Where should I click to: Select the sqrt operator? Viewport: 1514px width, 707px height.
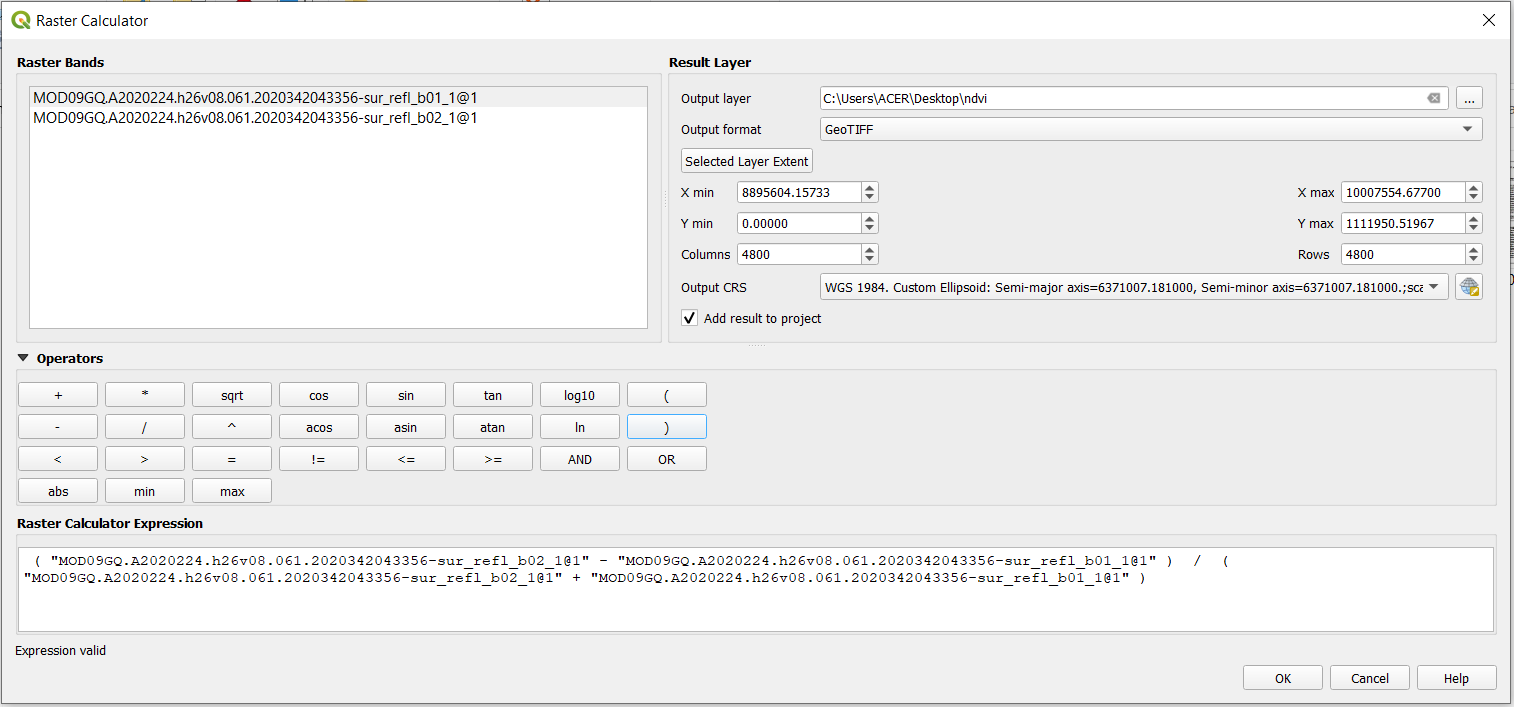pyautogui.click(x=231, y=394)
